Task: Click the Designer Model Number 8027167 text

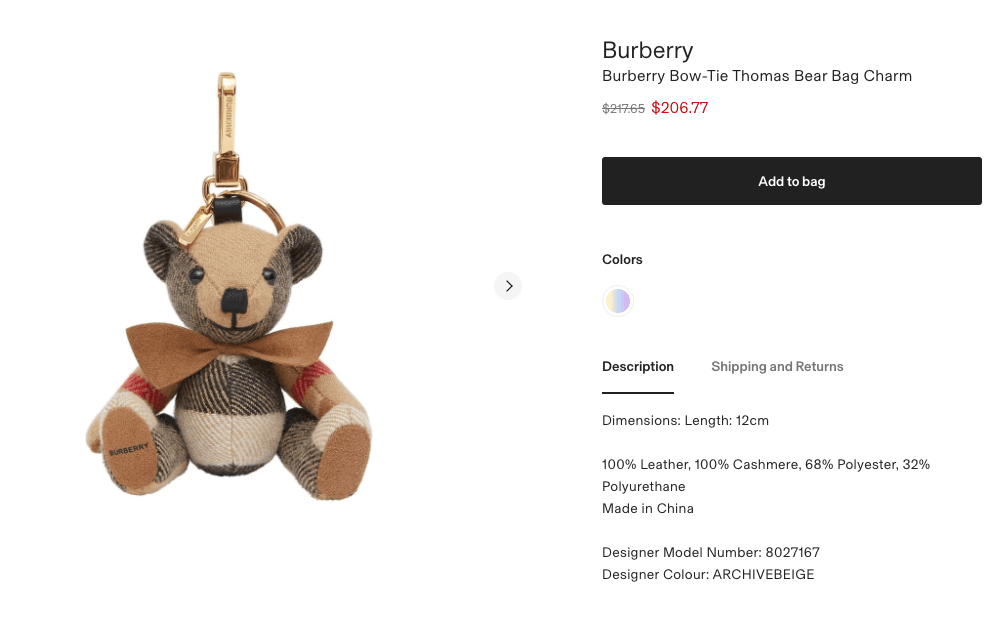Action: tap(711, 552)
